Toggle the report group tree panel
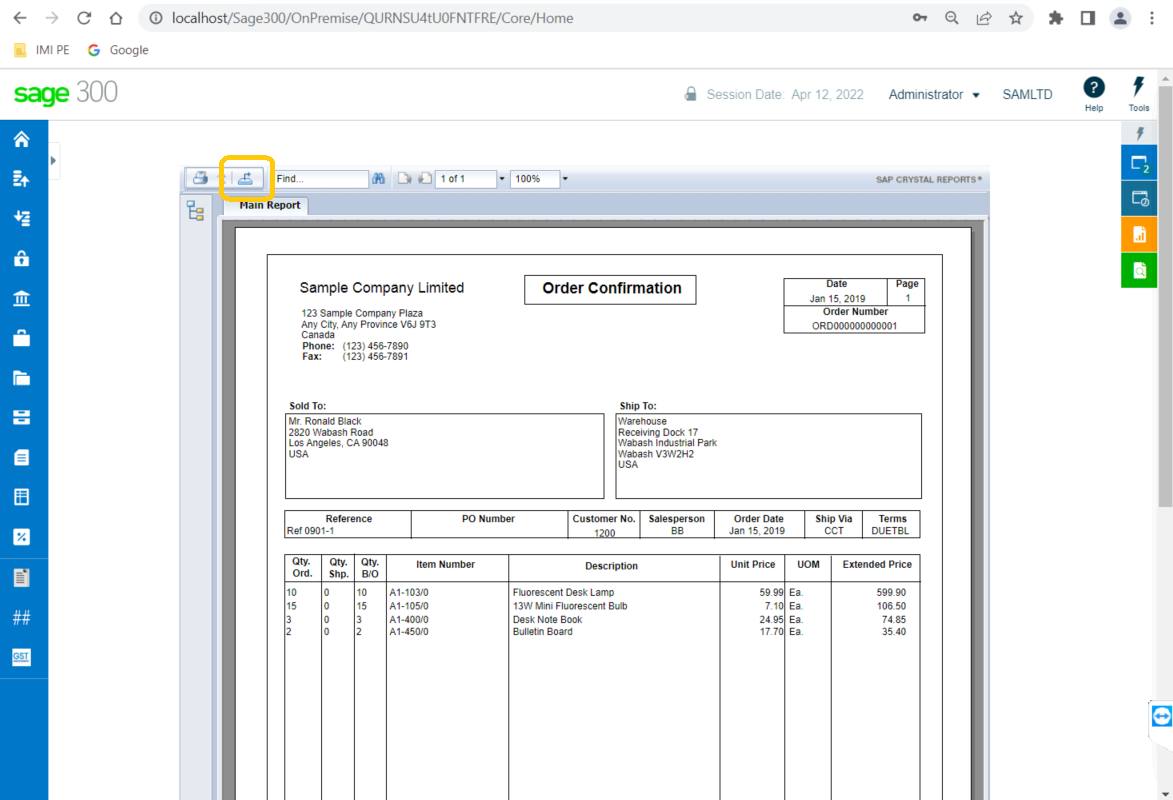This screenshot has height=800, width=1173. [195, 211]
